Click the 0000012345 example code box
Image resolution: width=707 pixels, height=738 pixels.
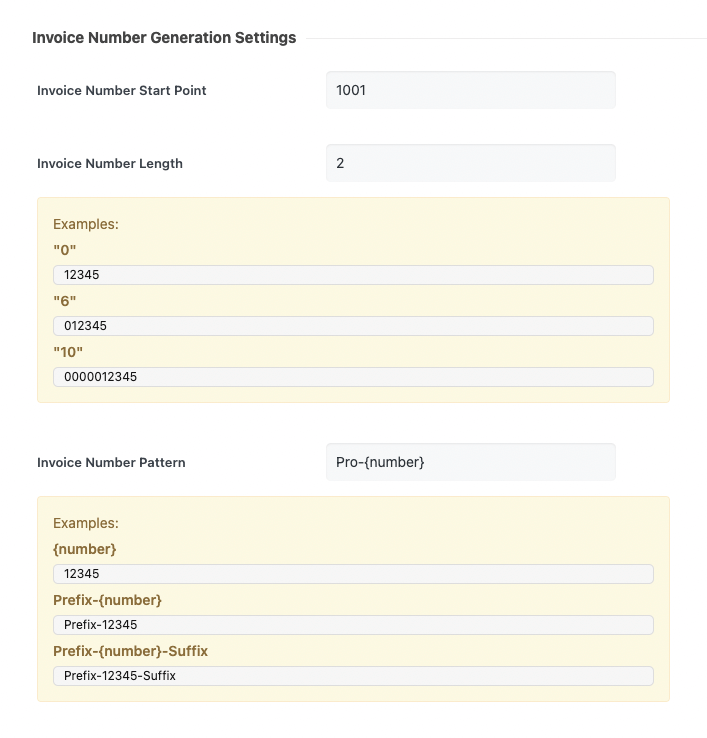pyautogui.click(x=352, y=377)
